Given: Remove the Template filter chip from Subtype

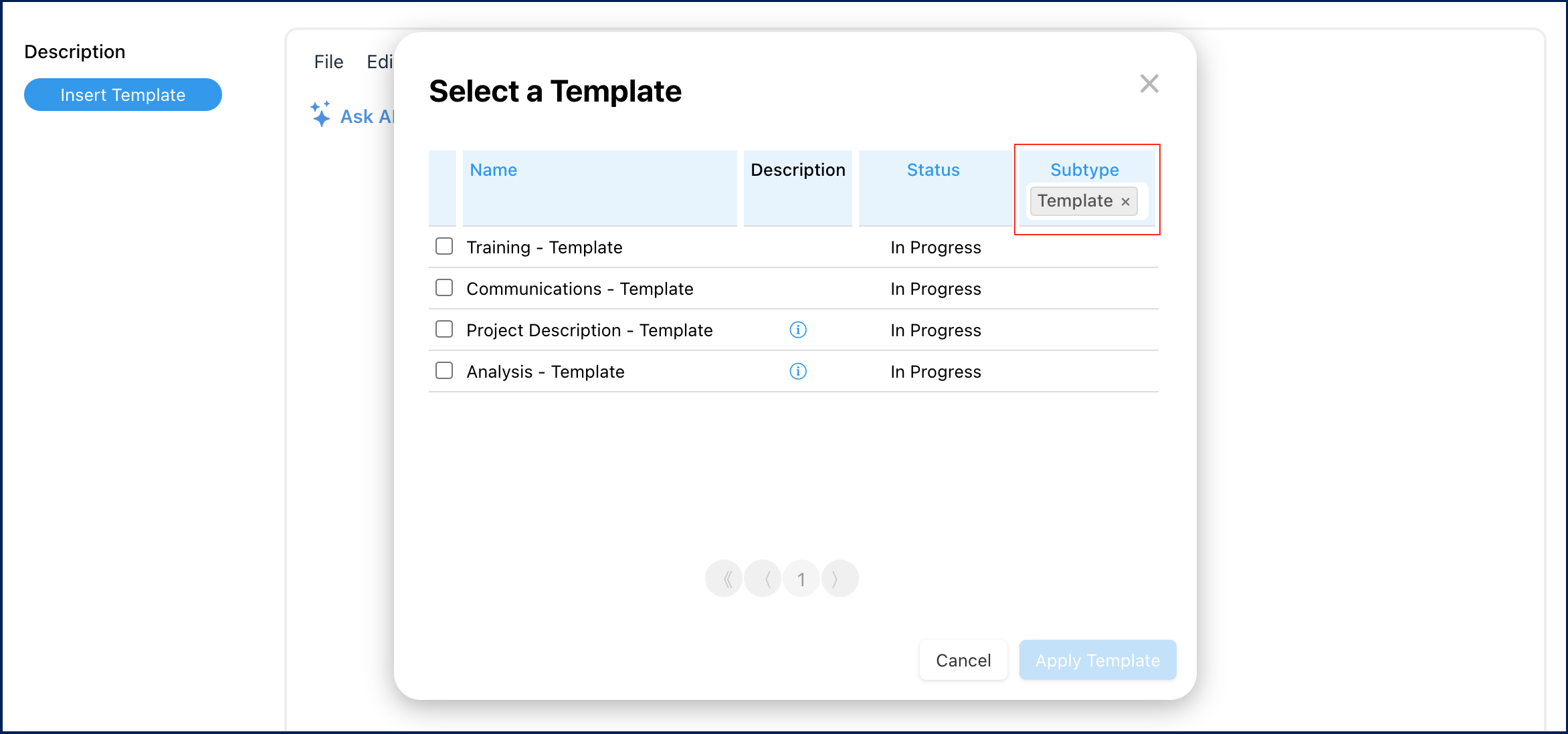Looking at the screenshot, I should click(x=1125, y=201).
